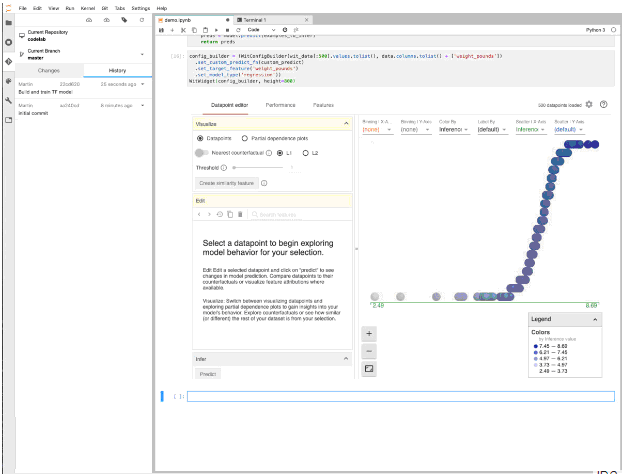Open the Binning Y-Axis dropdown
Image resolution: width=623 pixels, height=474 pixels.
416,130
